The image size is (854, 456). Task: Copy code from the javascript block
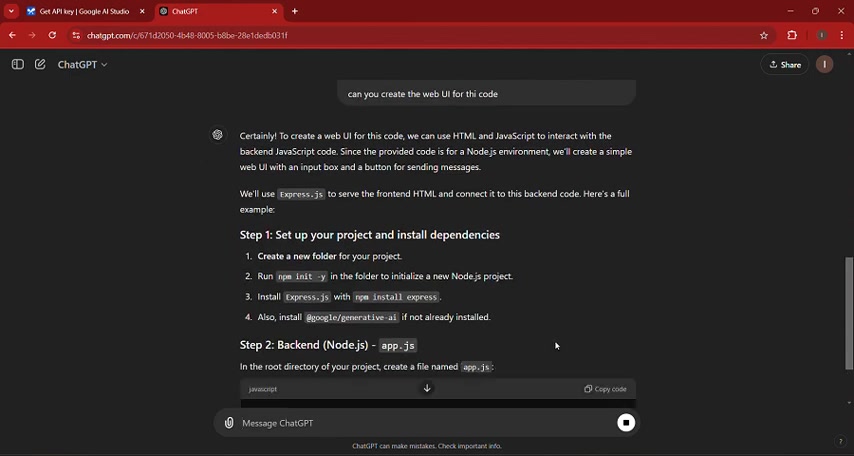tap(605, 389)
